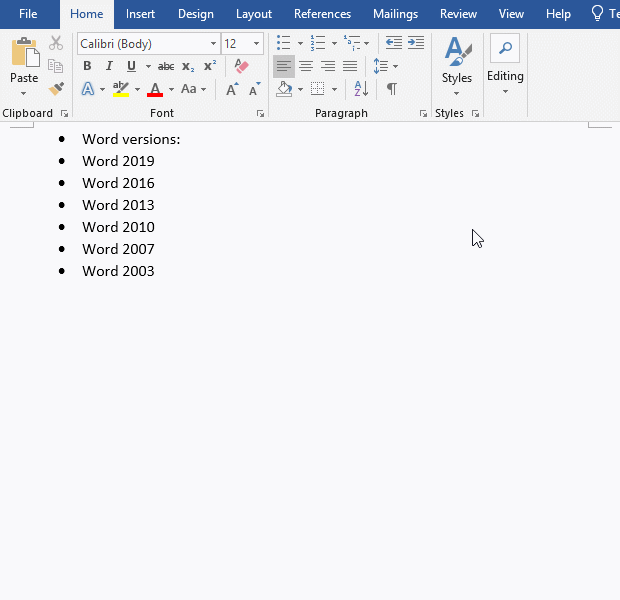
Task: Click the Copy icon in Clipboard
Action: click(55, 66)
